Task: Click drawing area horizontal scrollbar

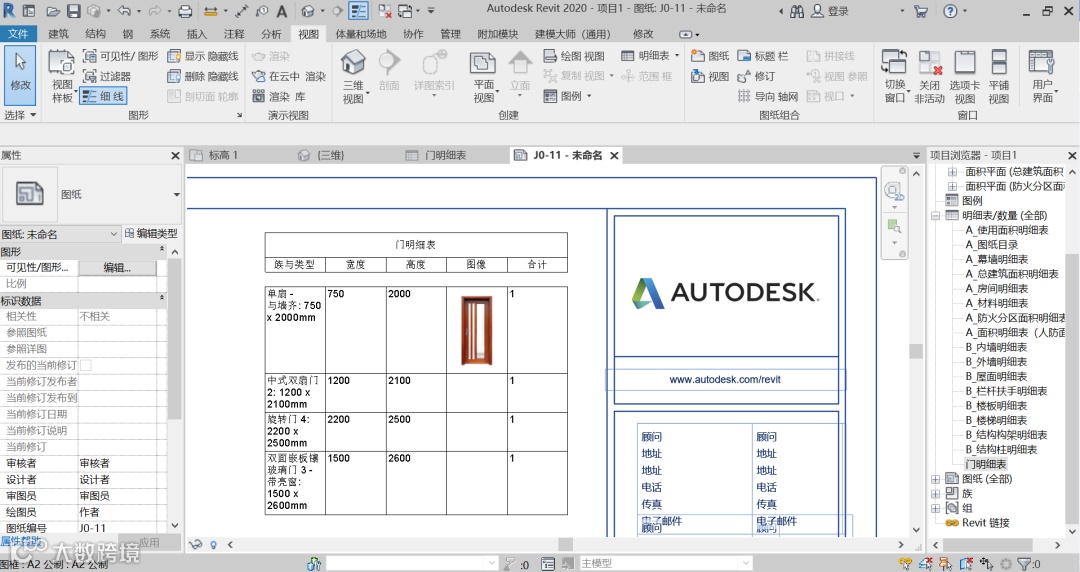Action: 565,544
